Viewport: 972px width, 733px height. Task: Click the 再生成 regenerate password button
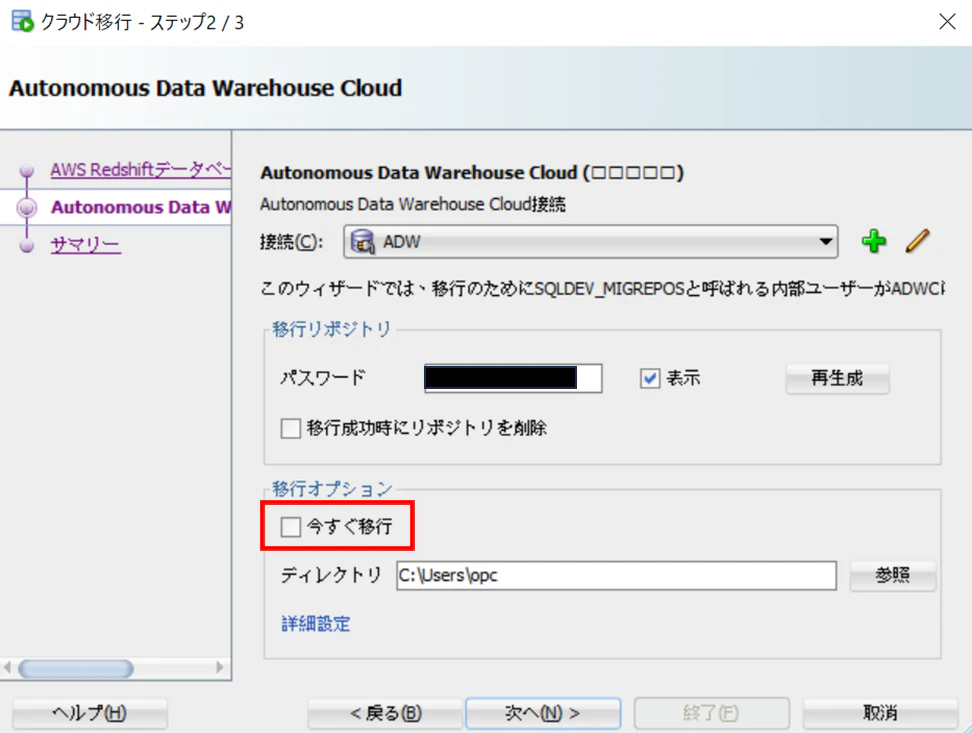pyautogui.click(x=837, y=378)
